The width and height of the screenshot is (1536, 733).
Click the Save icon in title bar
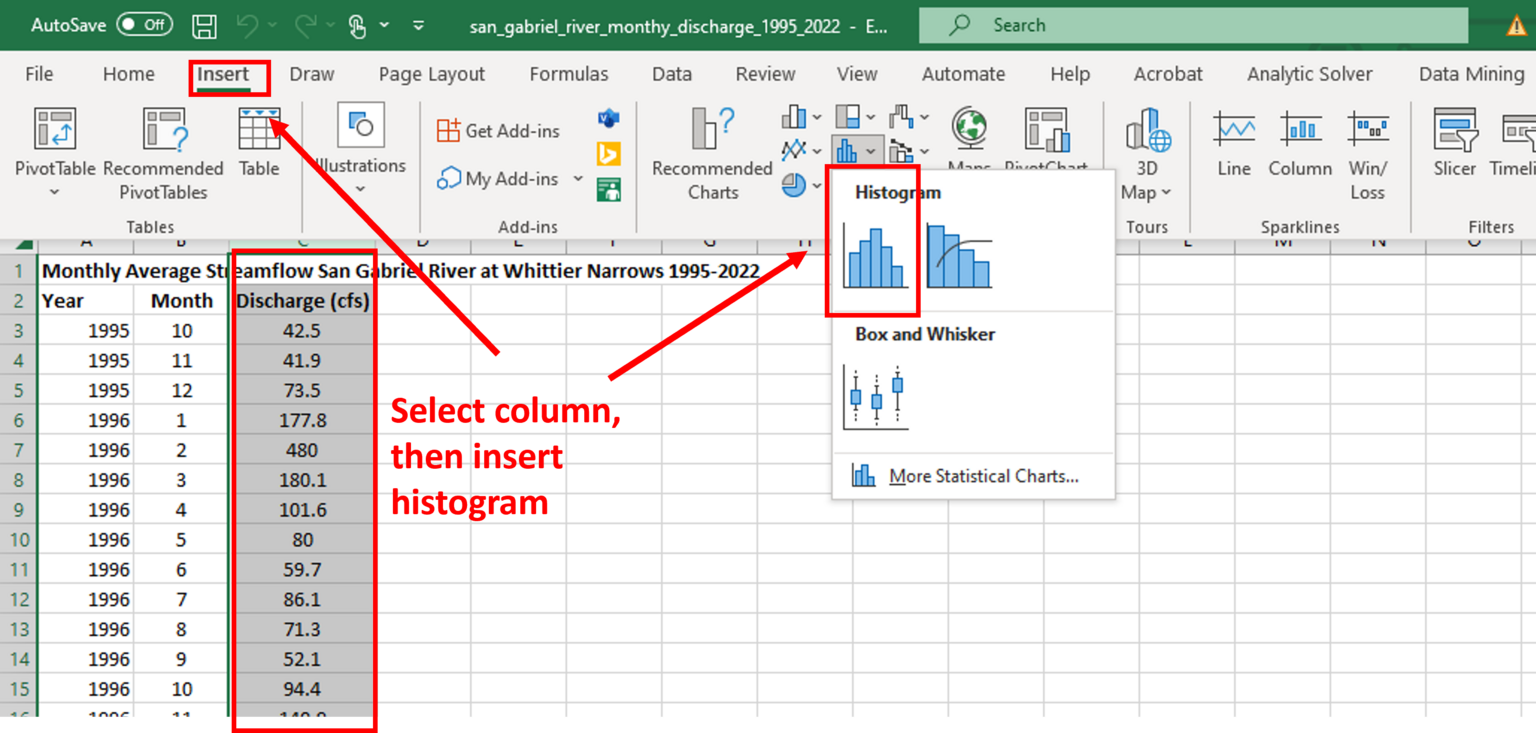click(204, 26)
